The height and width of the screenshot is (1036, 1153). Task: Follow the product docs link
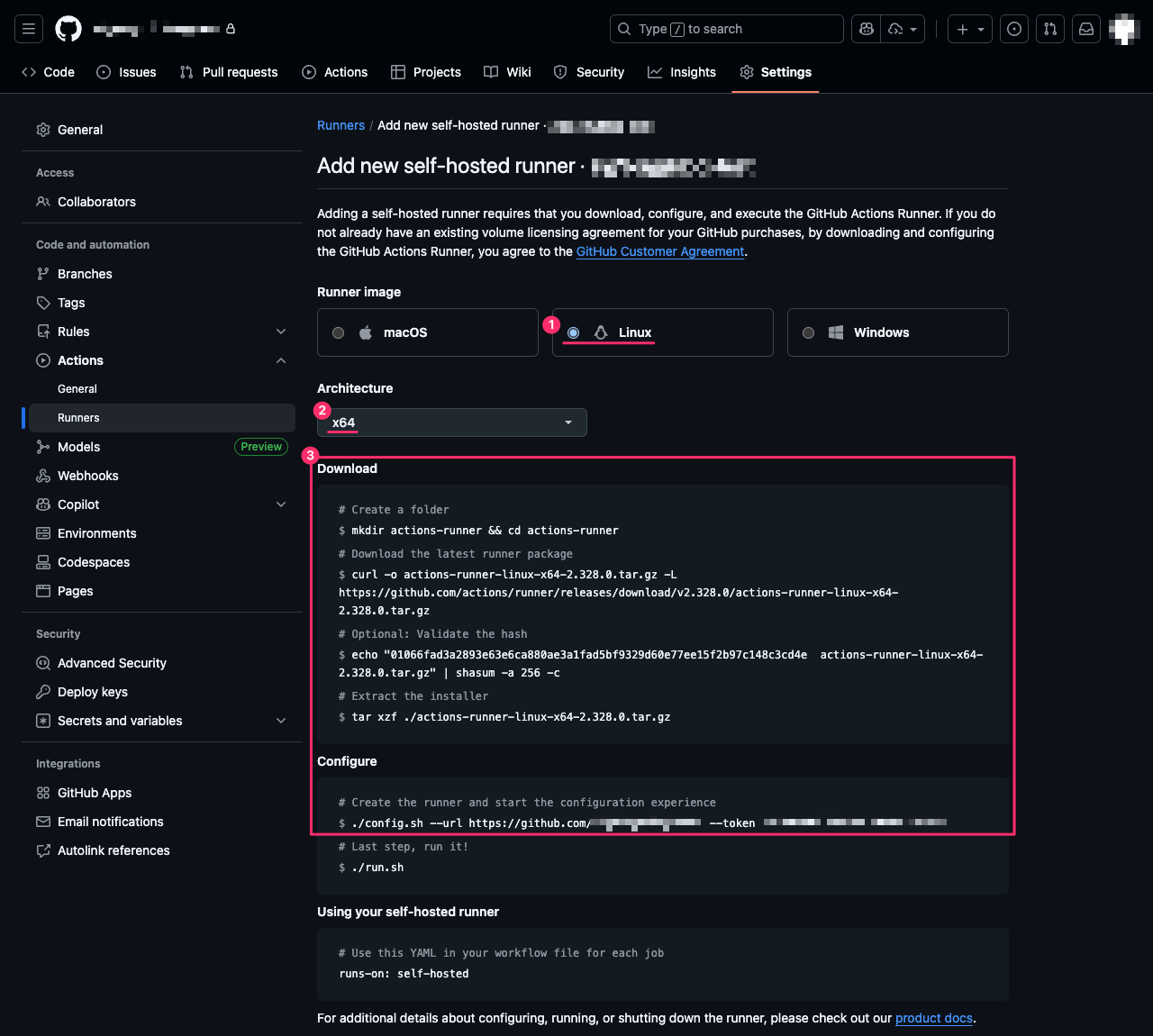933,1018
